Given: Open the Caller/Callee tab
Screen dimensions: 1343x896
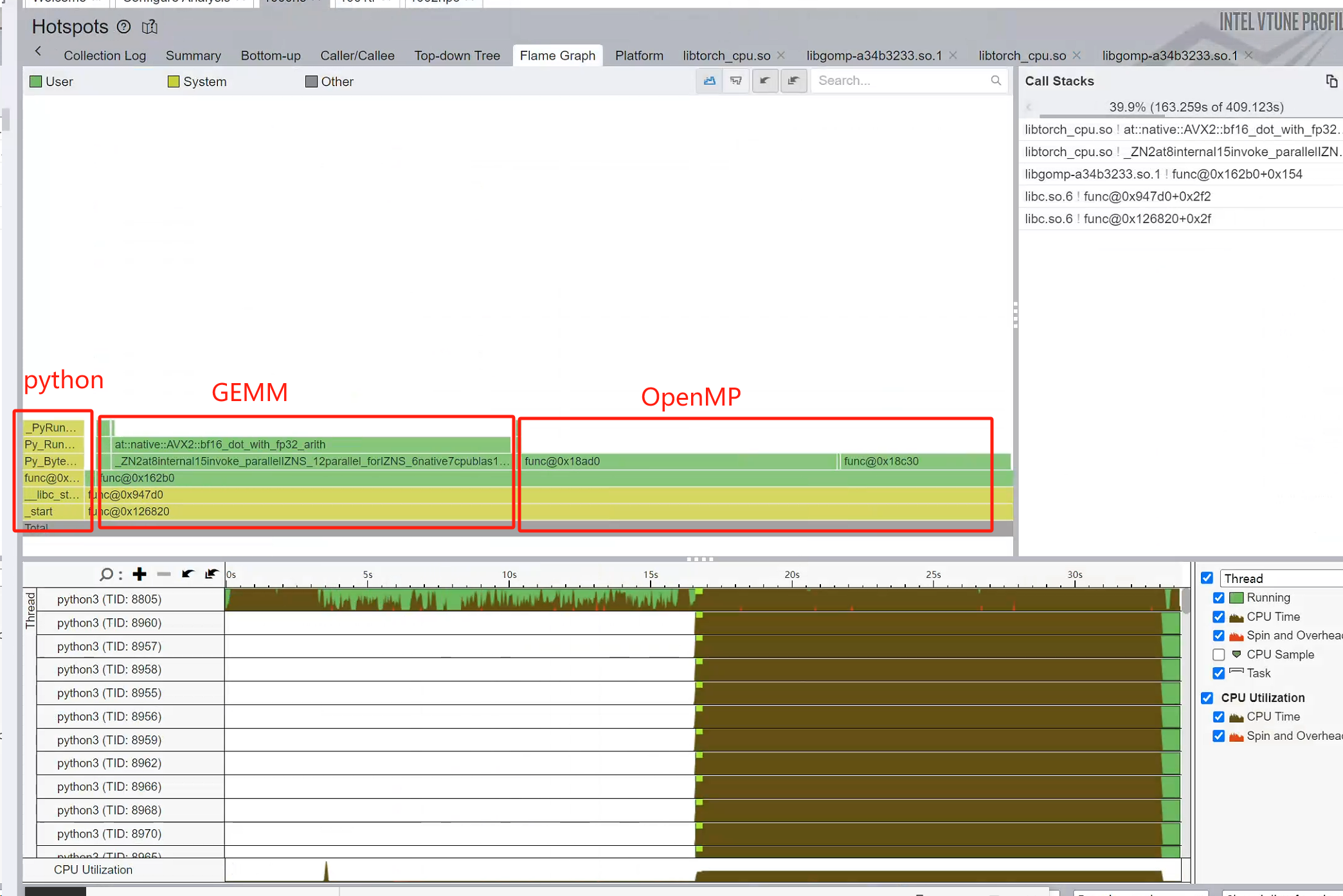Looking at the screenshot, I should click(x=357, y=56).
